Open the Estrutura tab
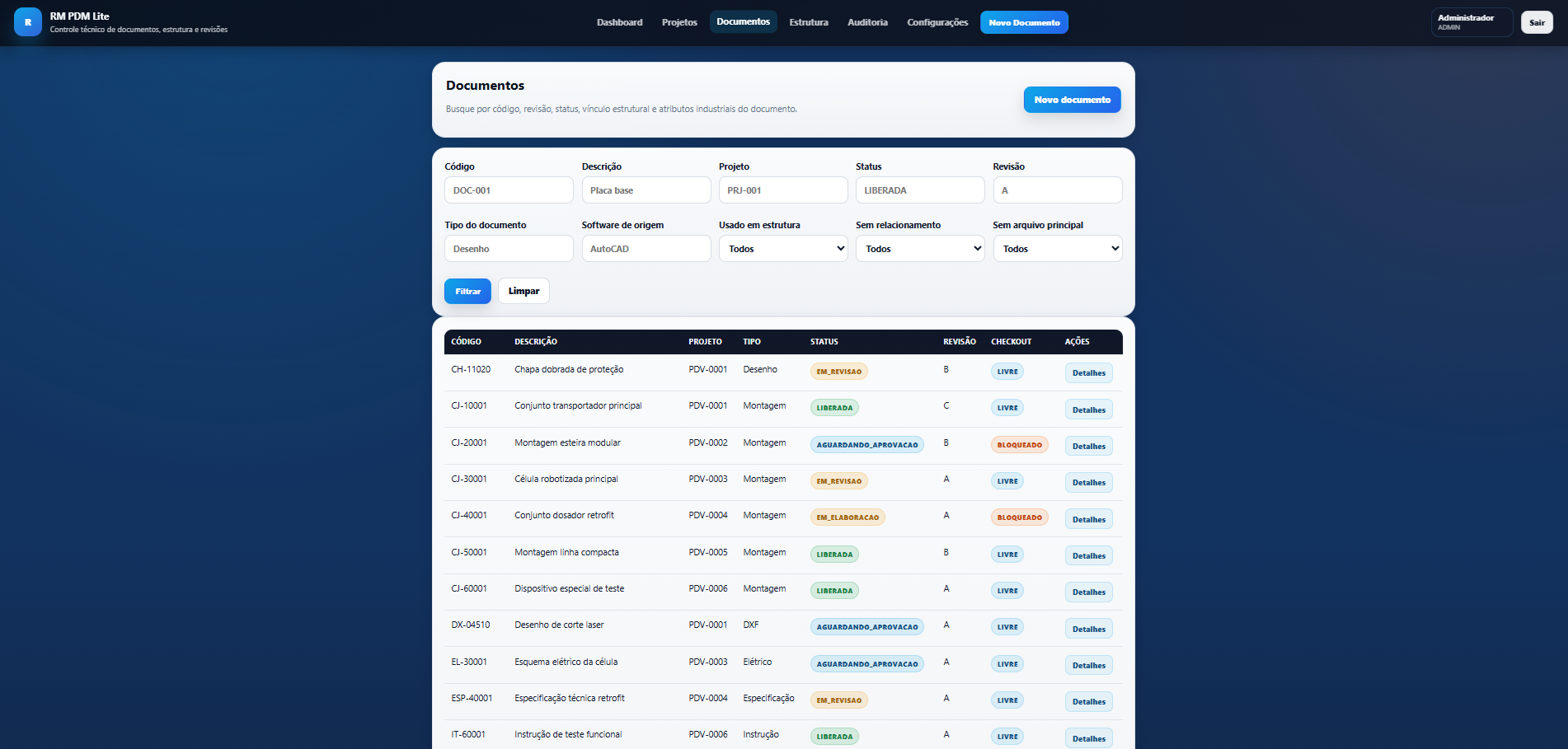The height and width of the screenshot is (749, 1568). 808,22
